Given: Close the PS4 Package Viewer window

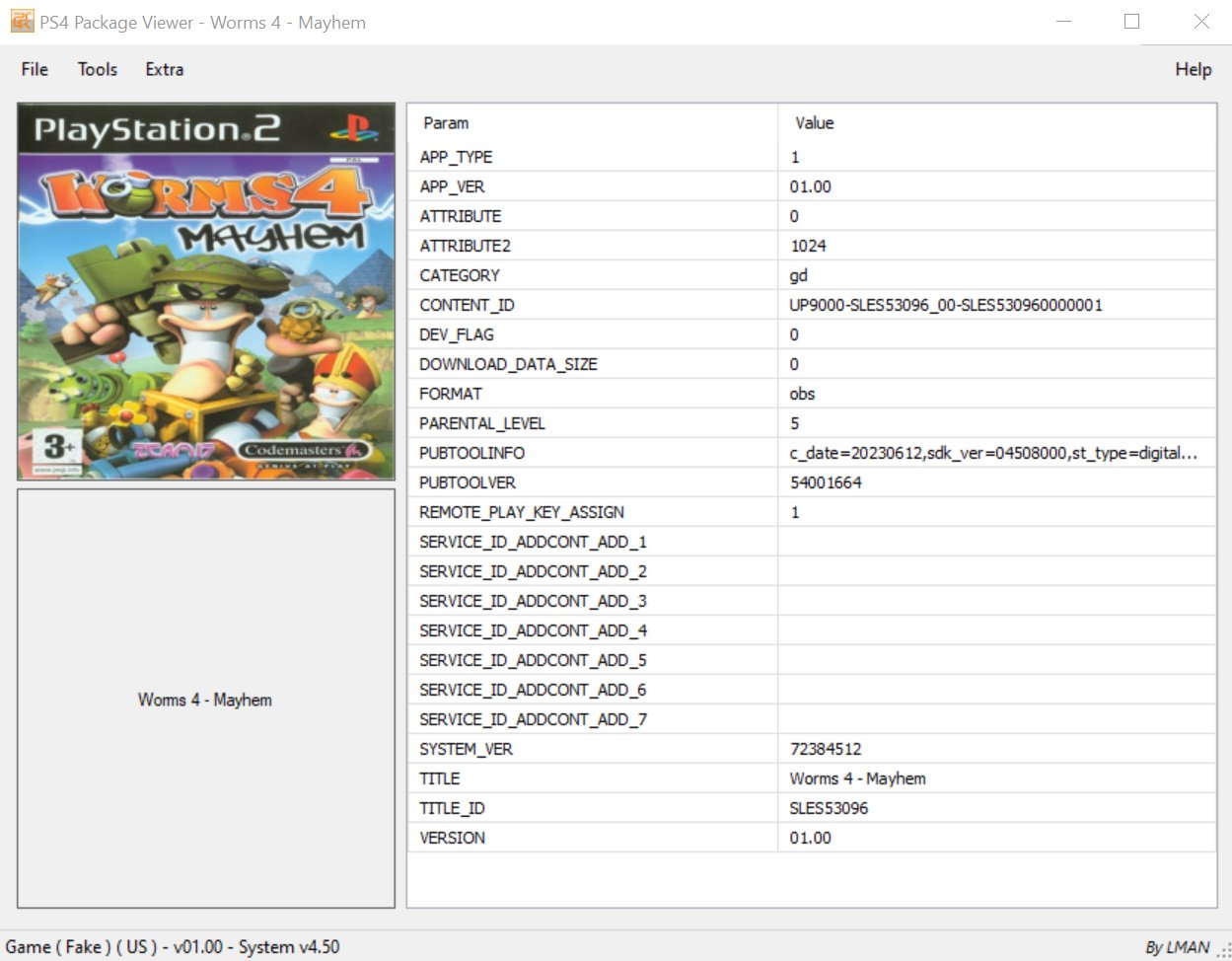Looking at the screenshot, I should click(1201, 22).
